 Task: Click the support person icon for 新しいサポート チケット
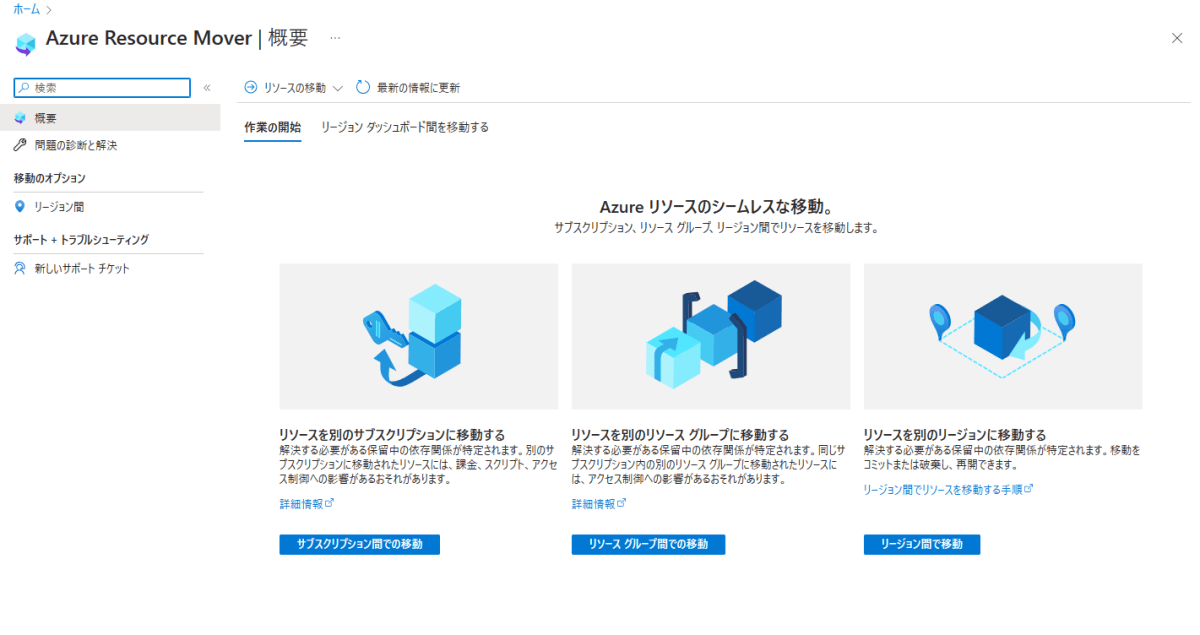[x=20, y=268]
